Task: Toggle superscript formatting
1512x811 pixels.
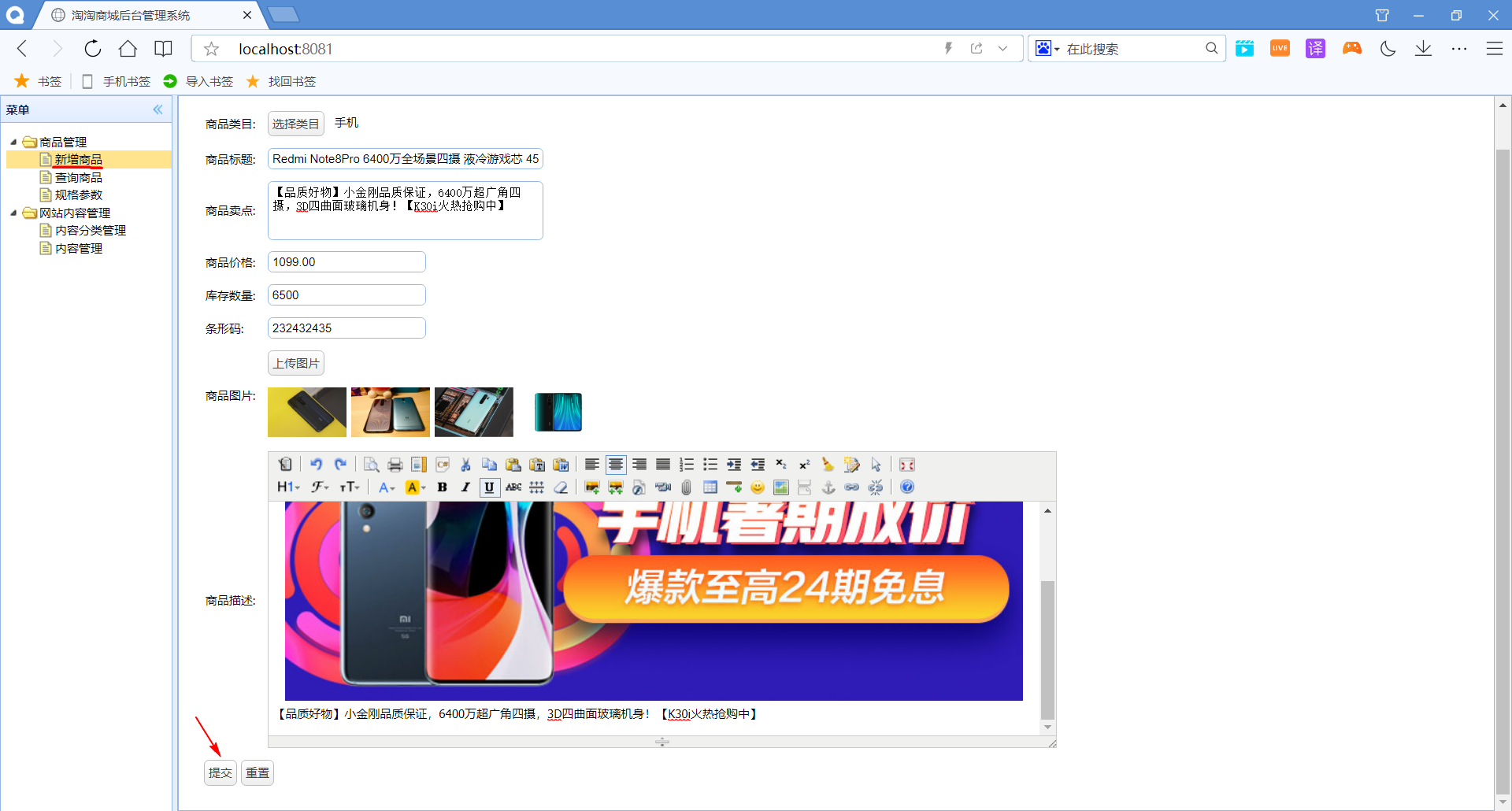Action: pyautogui.click(x=804, y=465)
